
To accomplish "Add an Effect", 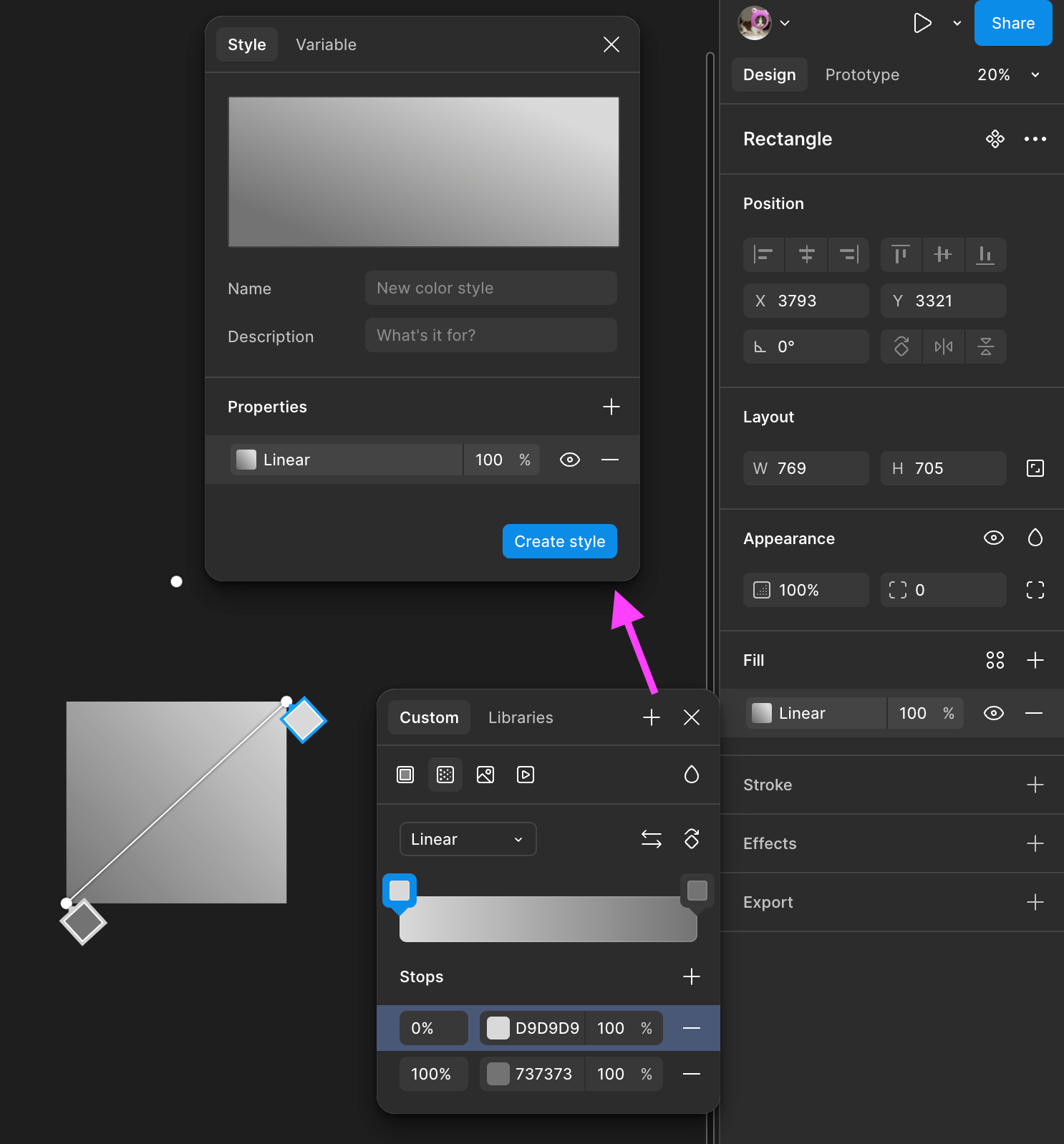I will pos(1035,843).
